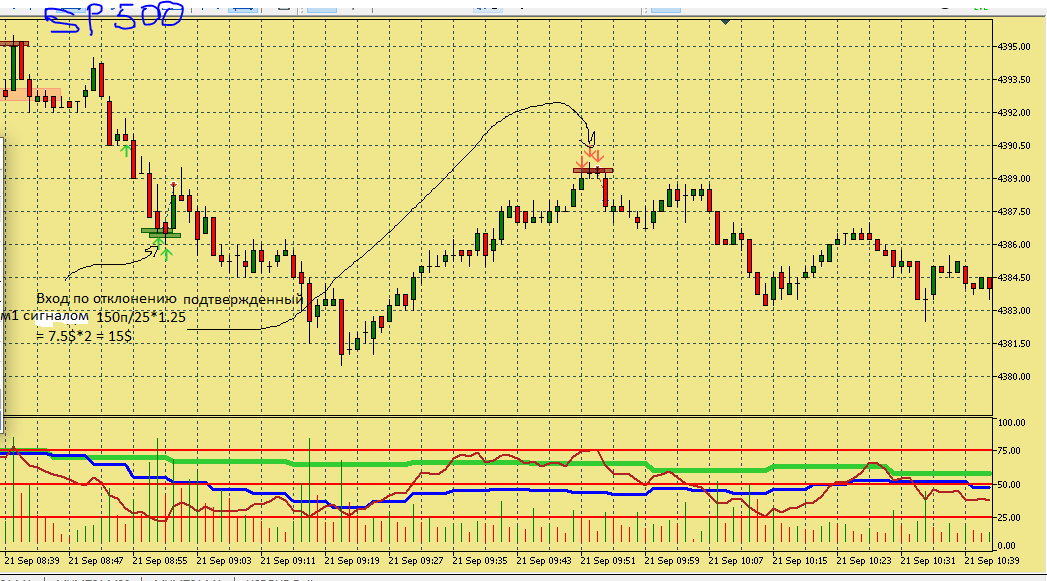Click the 4386.00 price axis label
Screen dimensions: 1047x581
[1014, 244]
